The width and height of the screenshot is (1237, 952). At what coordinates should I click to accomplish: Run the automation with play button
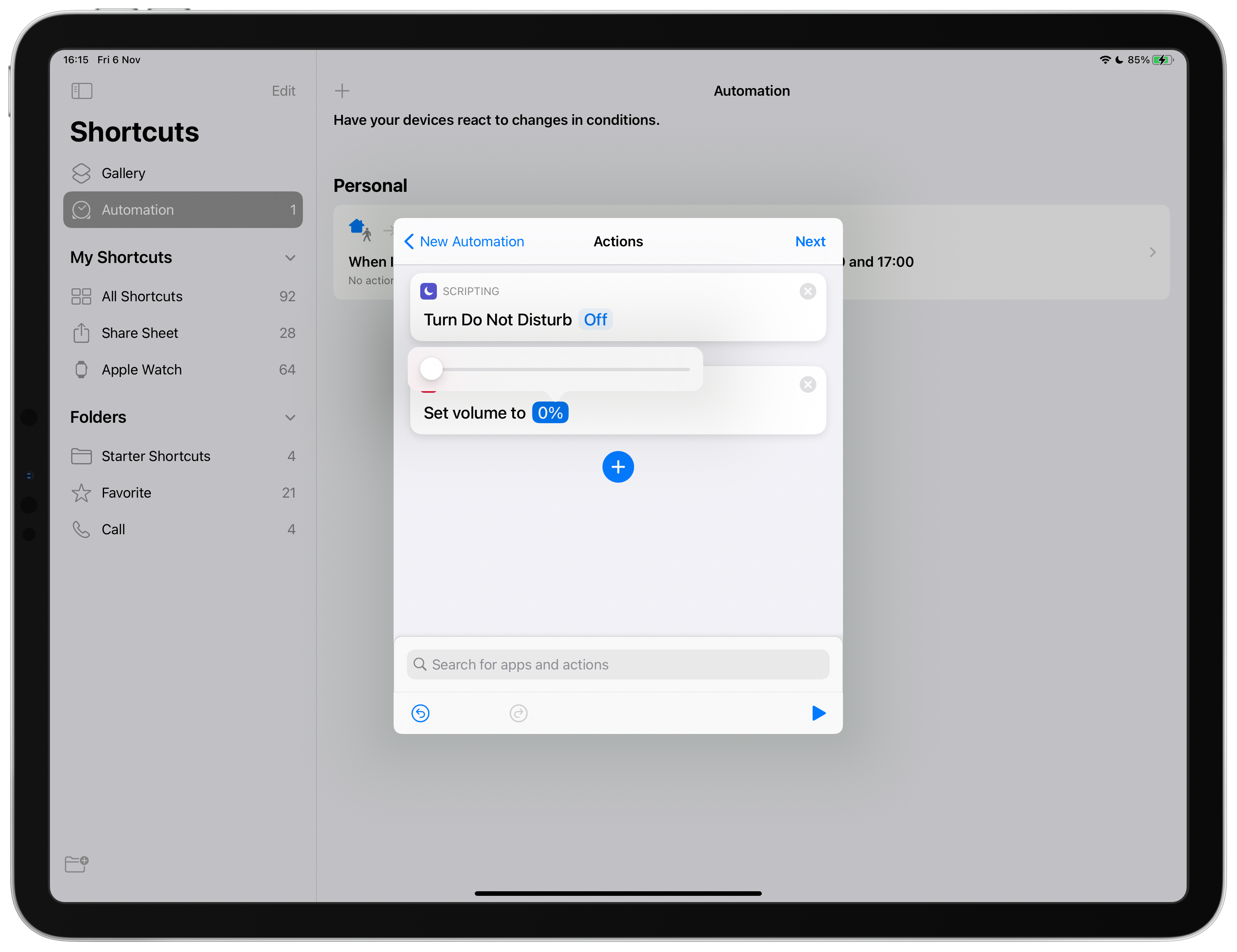click(x=818, y=712)
